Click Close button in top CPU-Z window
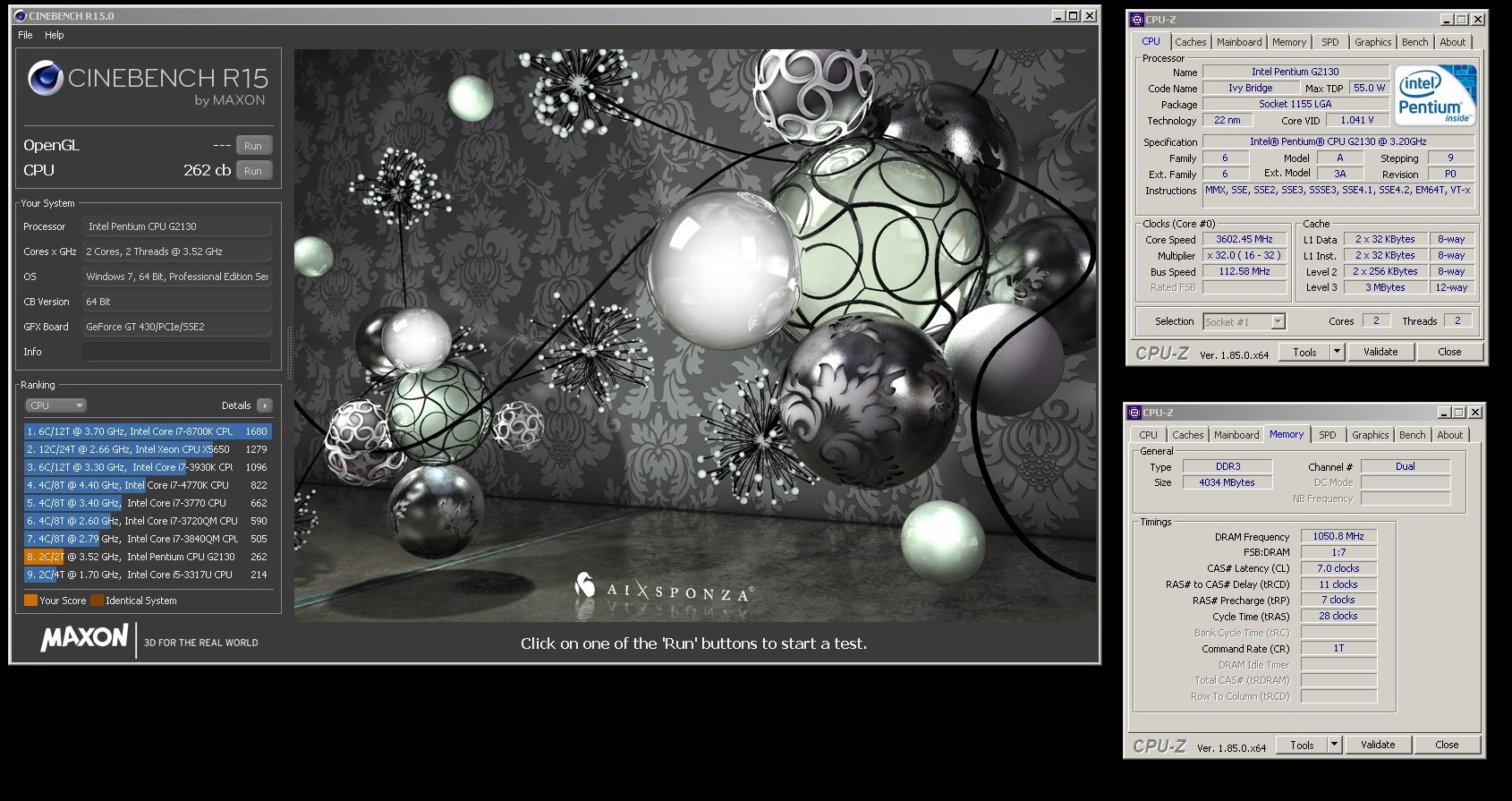The width and height of the screenshot is (1512, 801). coord(1449,353)
